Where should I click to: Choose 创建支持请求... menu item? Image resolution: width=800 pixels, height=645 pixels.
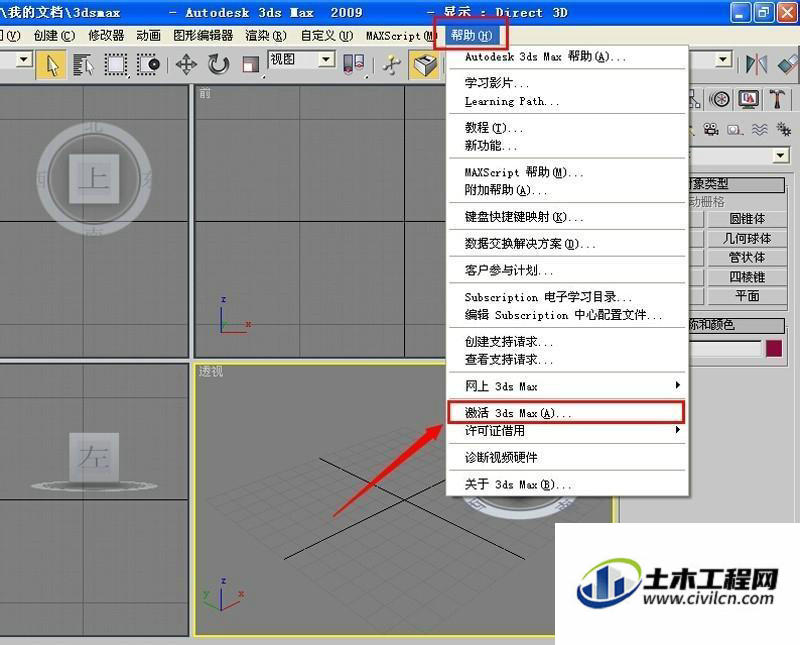(567, 341)
